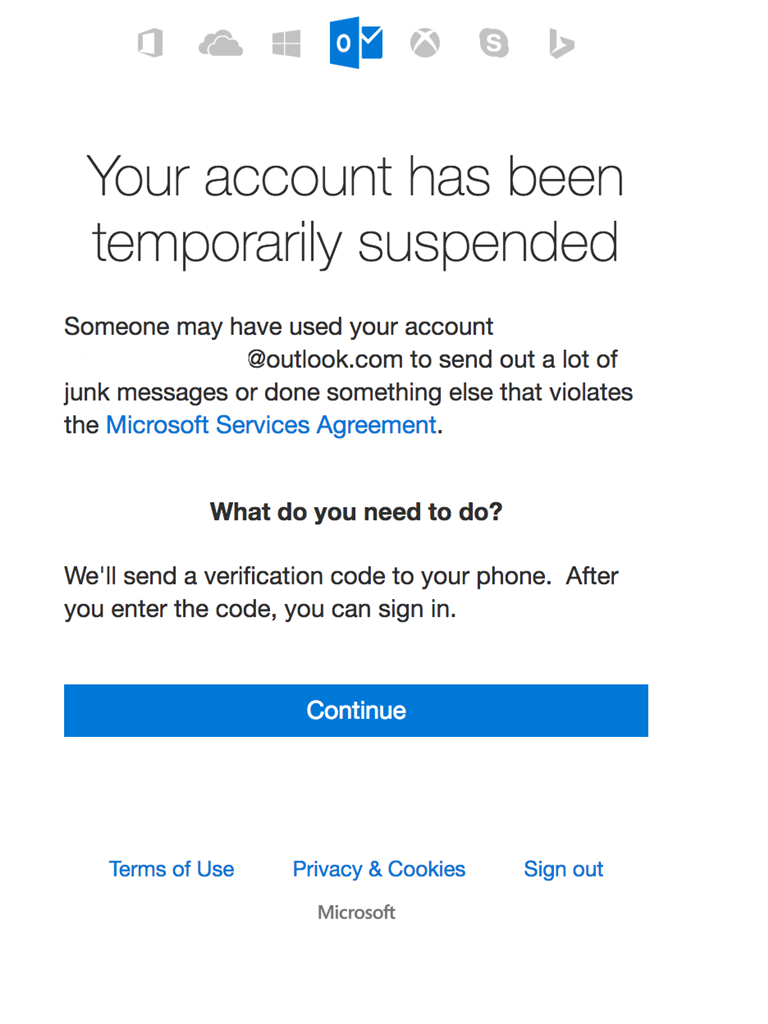
Task: Switch to the highlighted Outlook service tab
Action: click(x=356, y=42)
